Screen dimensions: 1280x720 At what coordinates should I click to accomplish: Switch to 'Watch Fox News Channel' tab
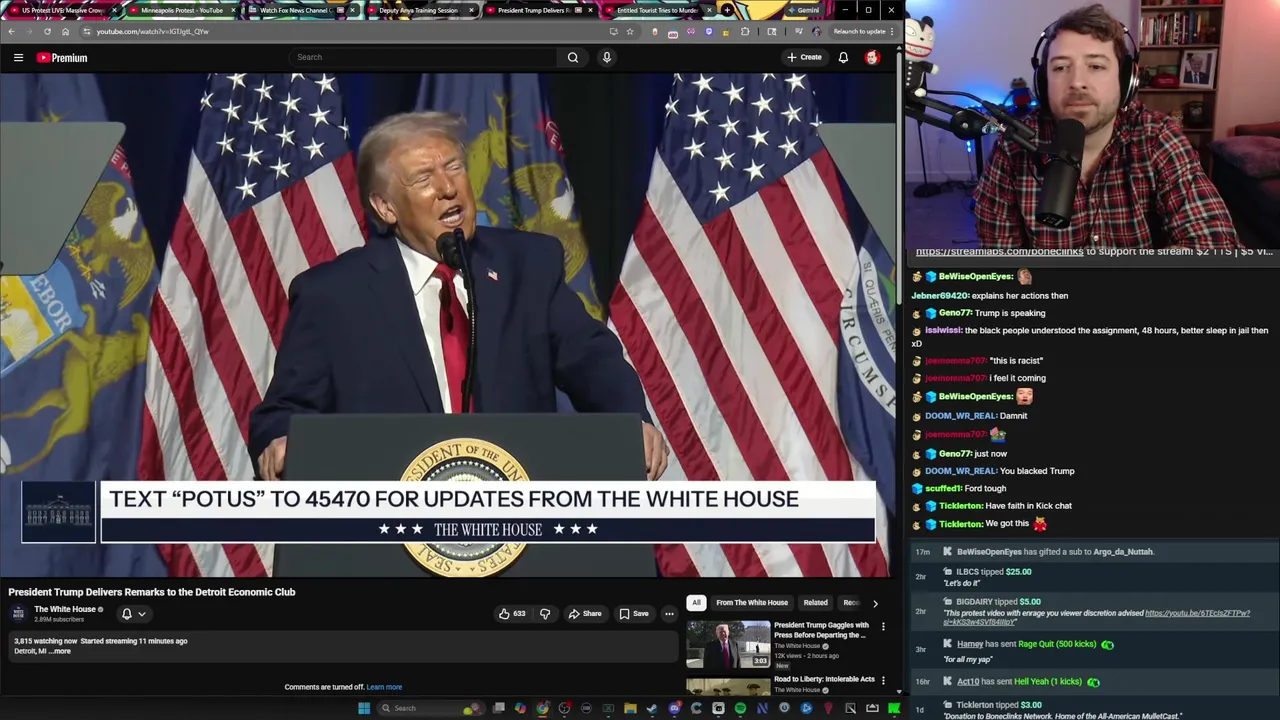(x=300, y=10)
